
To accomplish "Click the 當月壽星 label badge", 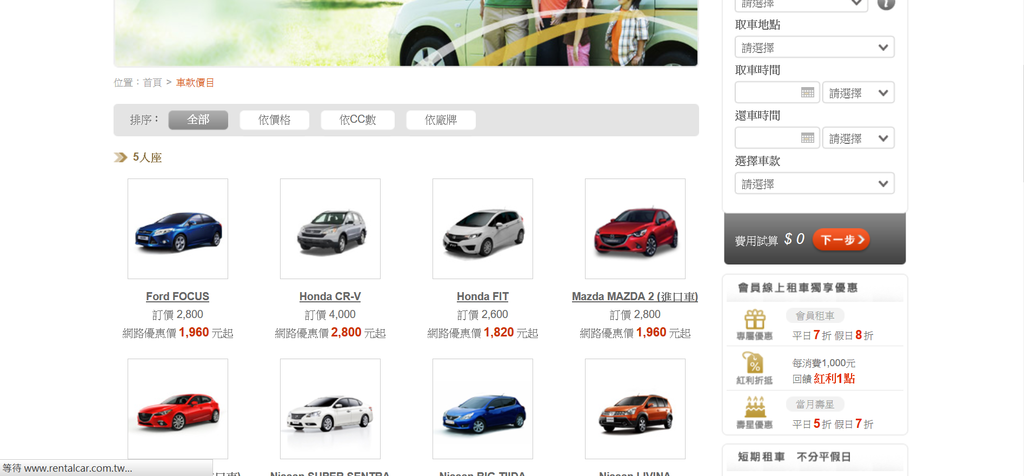I will click(815, 405).
